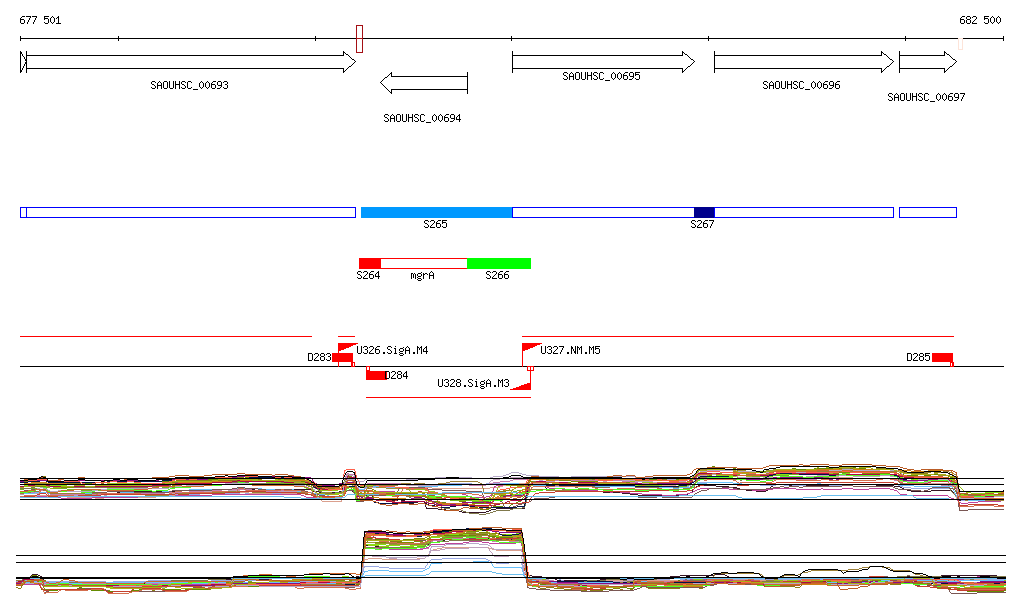Select the SAOUHSC_00694 left-pointing gene arrow
Screen dimensions: 1024x611
[x=424, y=82]
